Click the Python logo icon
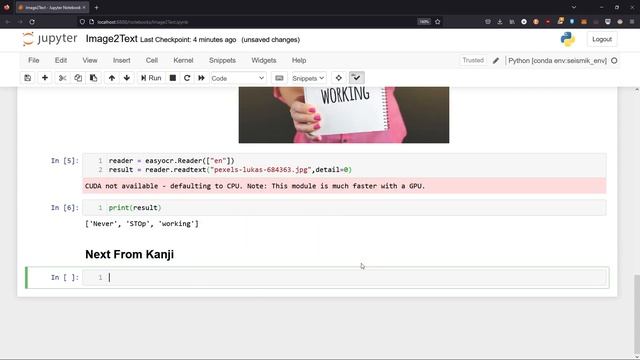The height and width of the screenshot is (360, 640). pyautogui.click(x=567, y=39)
